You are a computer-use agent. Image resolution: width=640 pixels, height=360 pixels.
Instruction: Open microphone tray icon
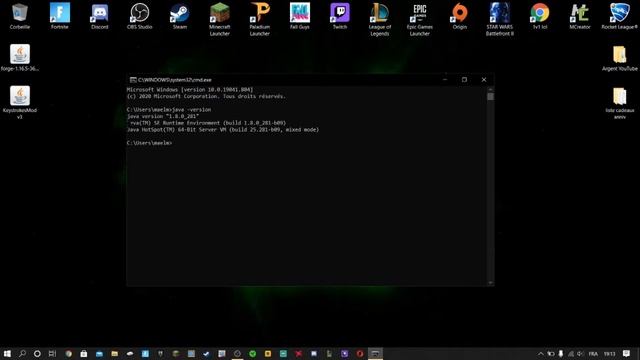560,353
